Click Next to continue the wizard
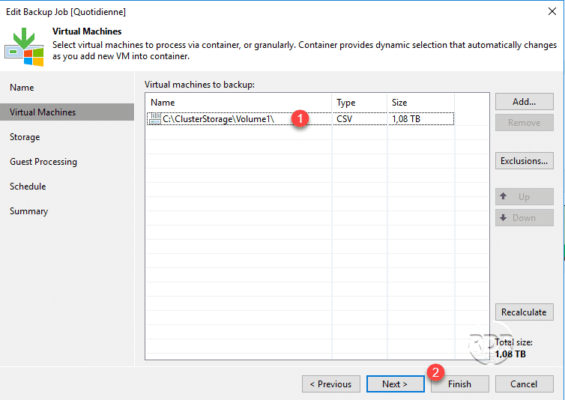The height and width of the screenshot is (400, 565). tap(395, 384)
